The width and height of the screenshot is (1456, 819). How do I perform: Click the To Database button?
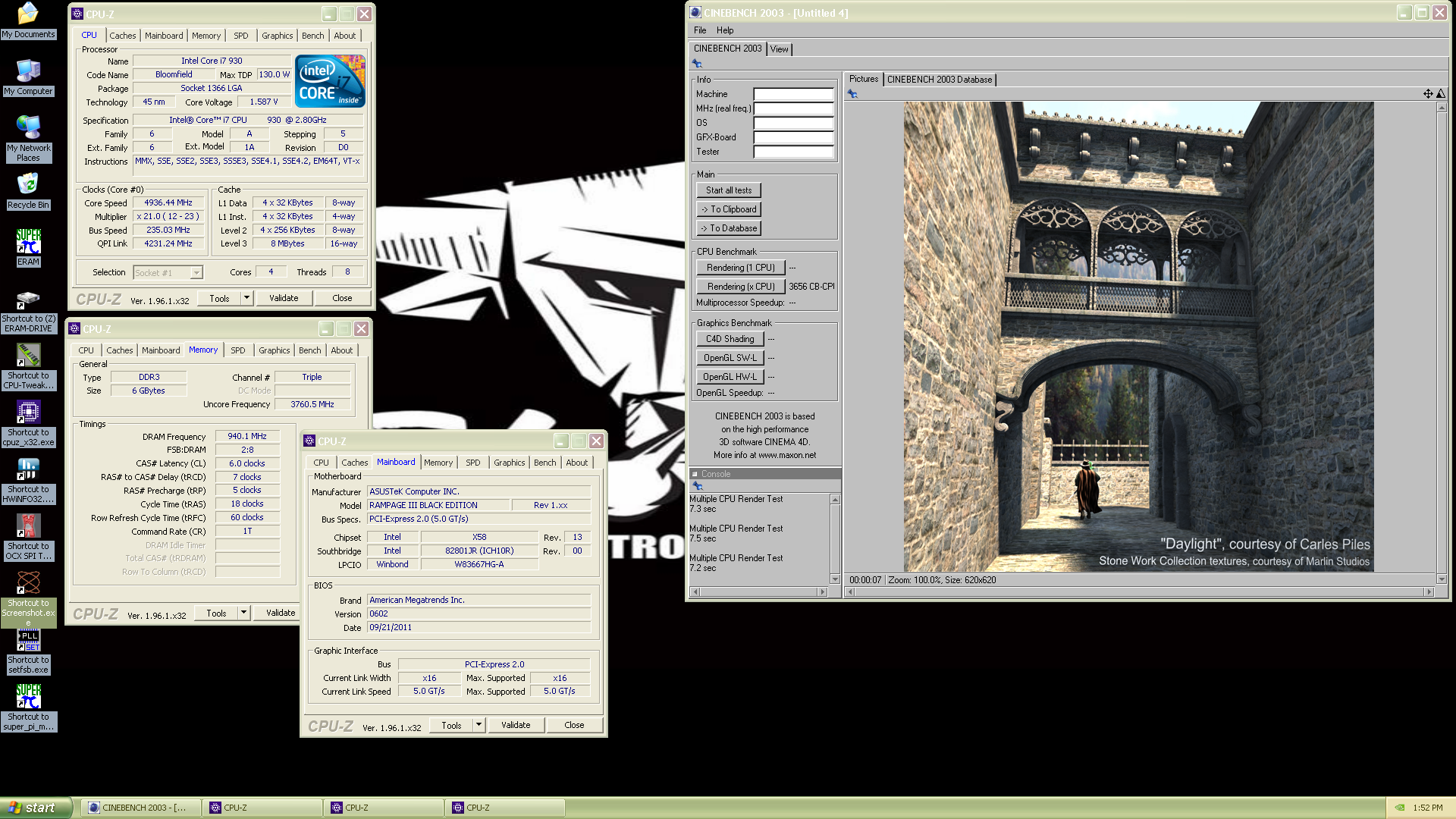[729, 228]
